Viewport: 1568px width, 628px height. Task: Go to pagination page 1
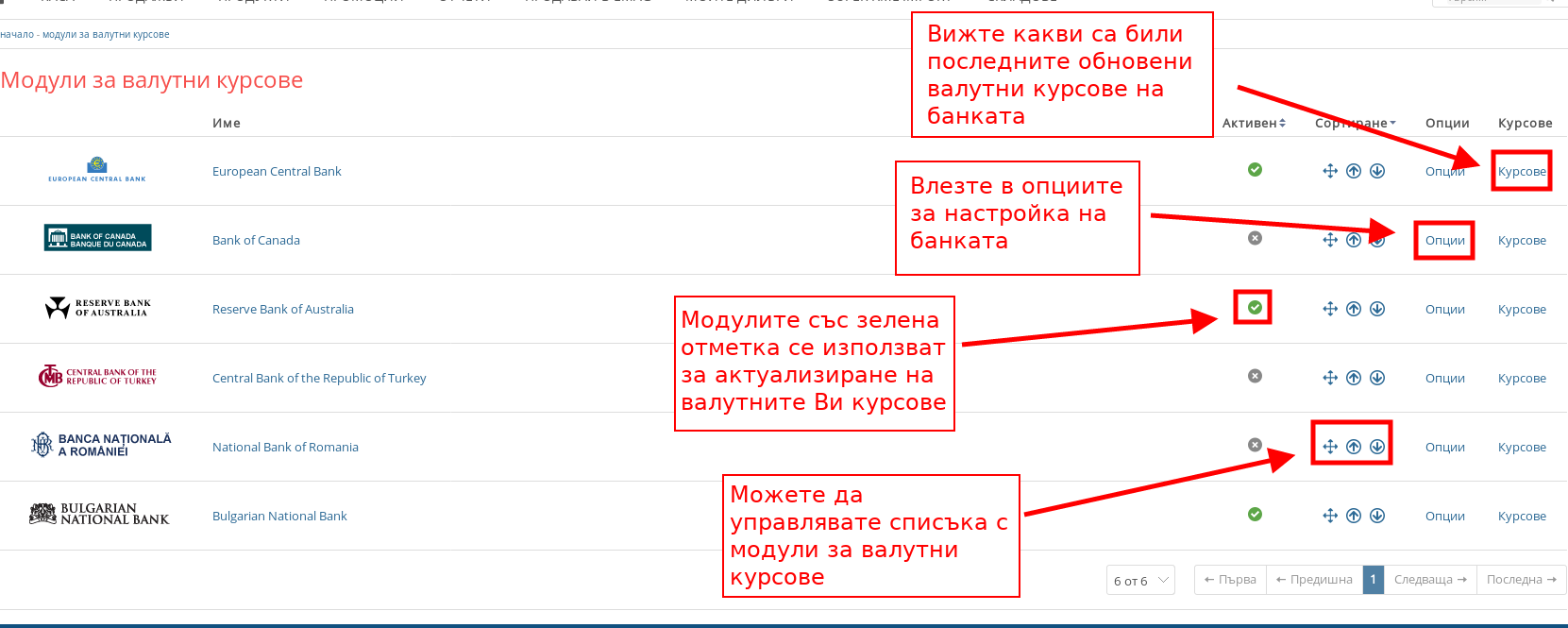coord(1373,580)
